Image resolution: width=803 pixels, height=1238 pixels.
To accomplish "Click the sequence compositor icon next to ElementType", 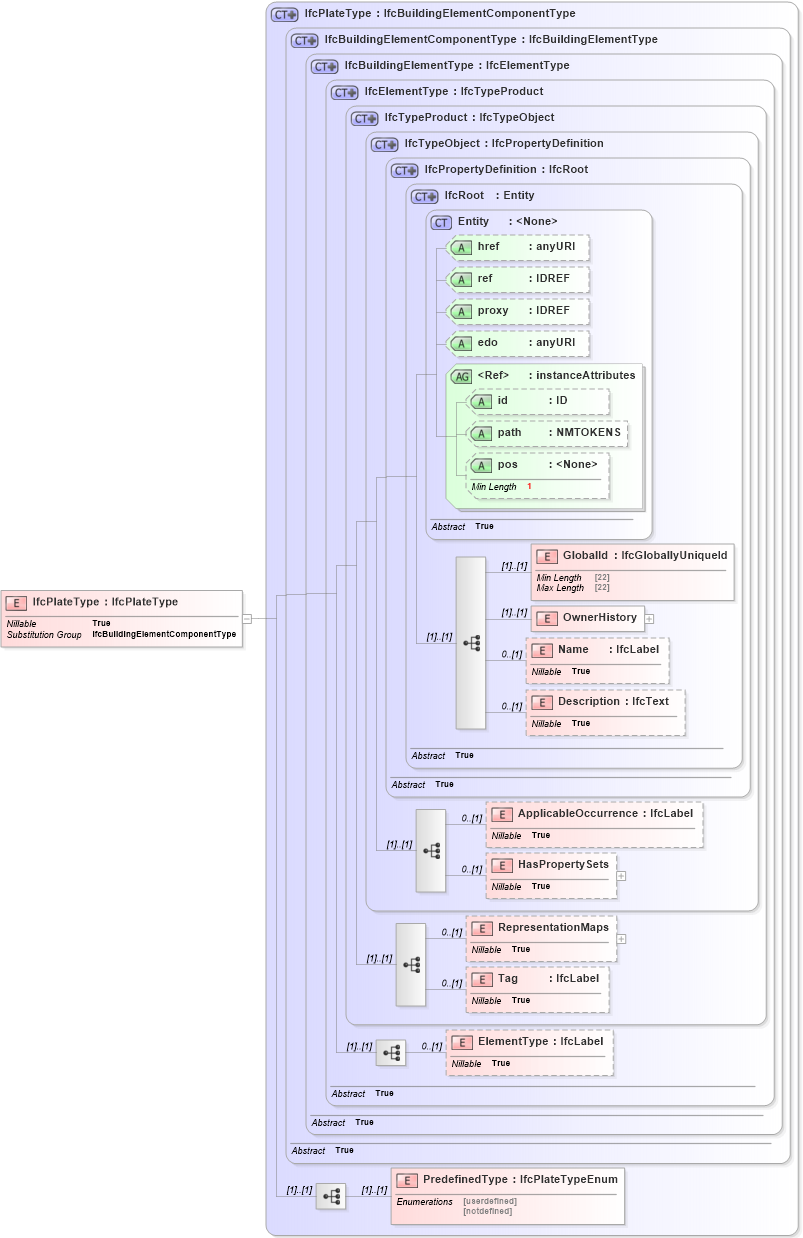I will point(391,1052).
